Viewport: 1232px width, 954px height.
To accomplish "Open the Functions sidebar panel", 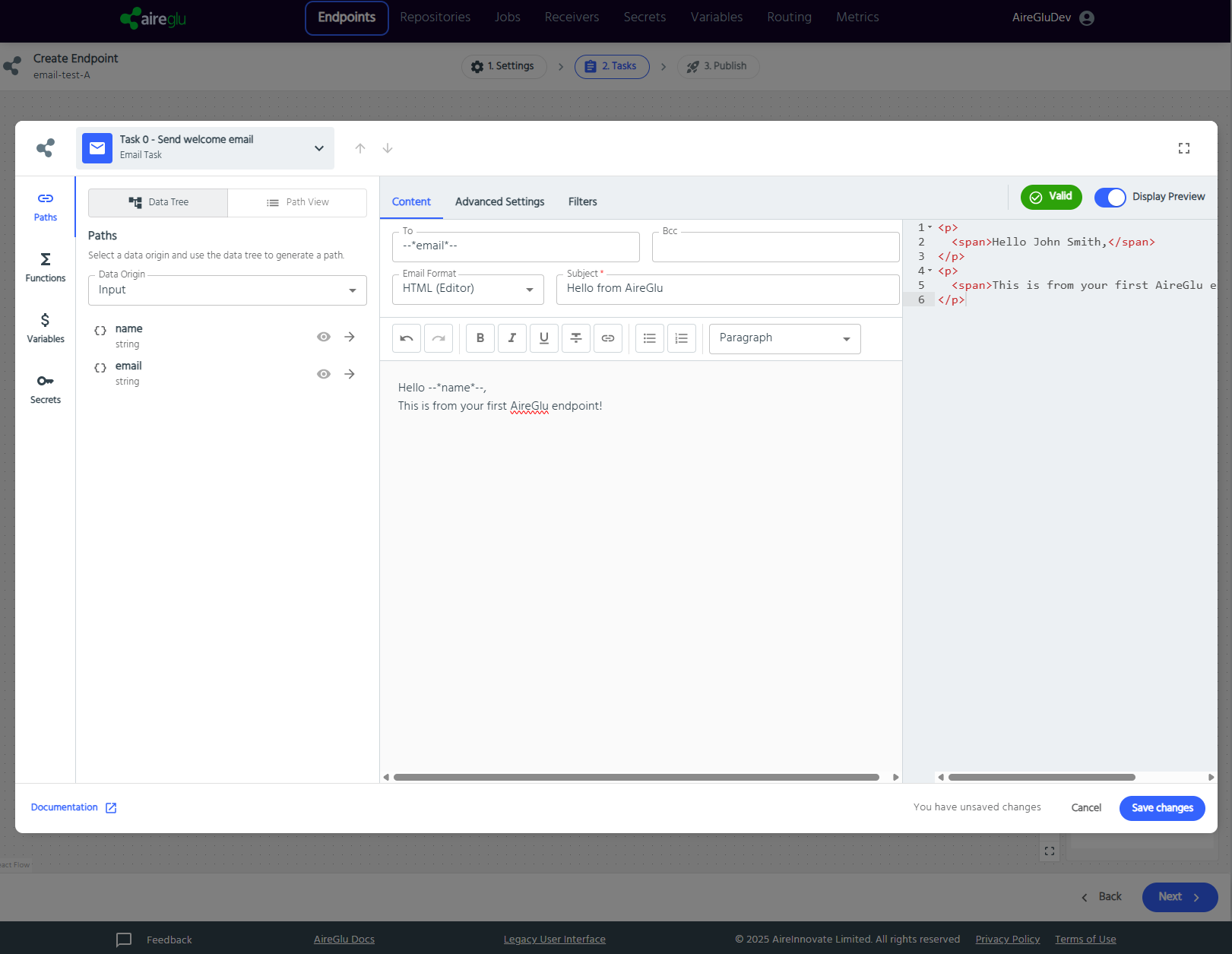I will (x=46, y=268).
